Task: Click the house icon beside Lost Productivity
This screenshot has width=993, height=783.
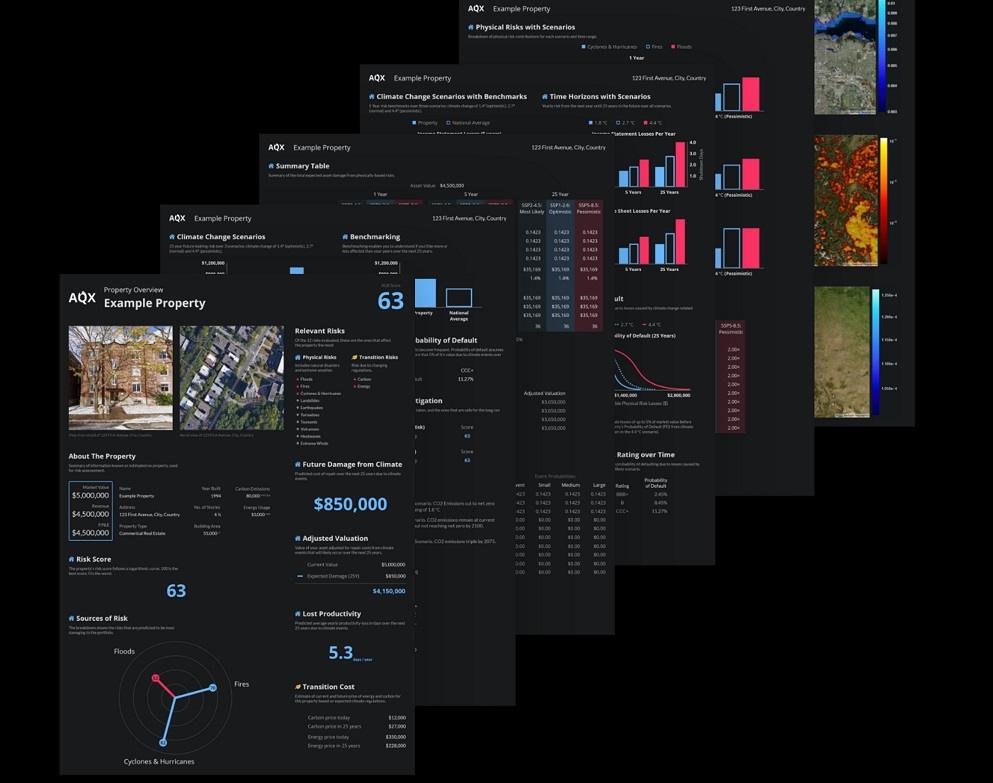Action: click(x=298, y=614)
